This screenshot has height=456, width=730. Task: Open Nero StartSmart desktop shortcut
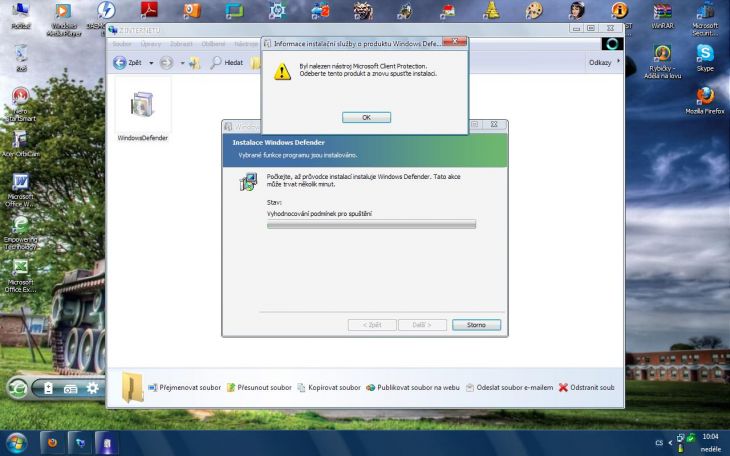point(20,104)
